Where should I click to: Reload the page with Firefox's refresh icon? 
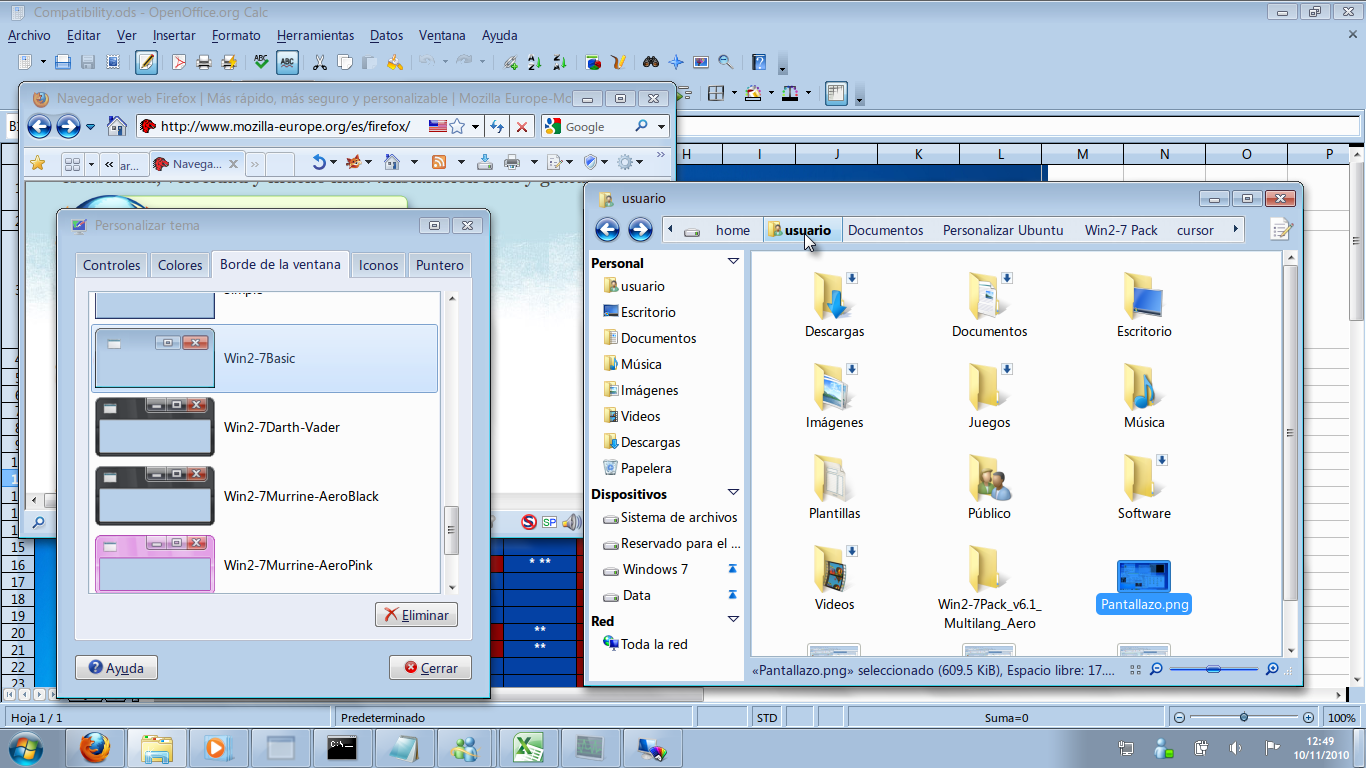tap(497, 127)
